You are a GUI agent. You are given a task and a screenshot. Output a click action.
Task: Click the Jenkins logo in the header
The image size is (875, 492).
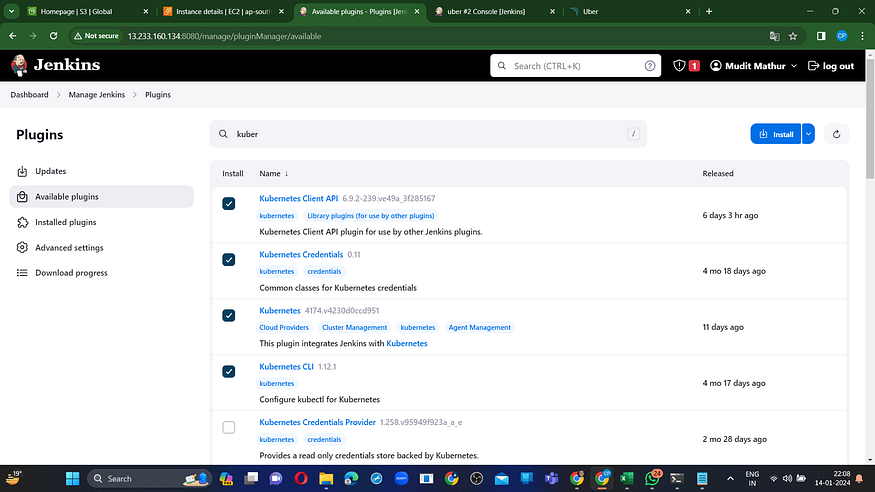click(55, 65)
